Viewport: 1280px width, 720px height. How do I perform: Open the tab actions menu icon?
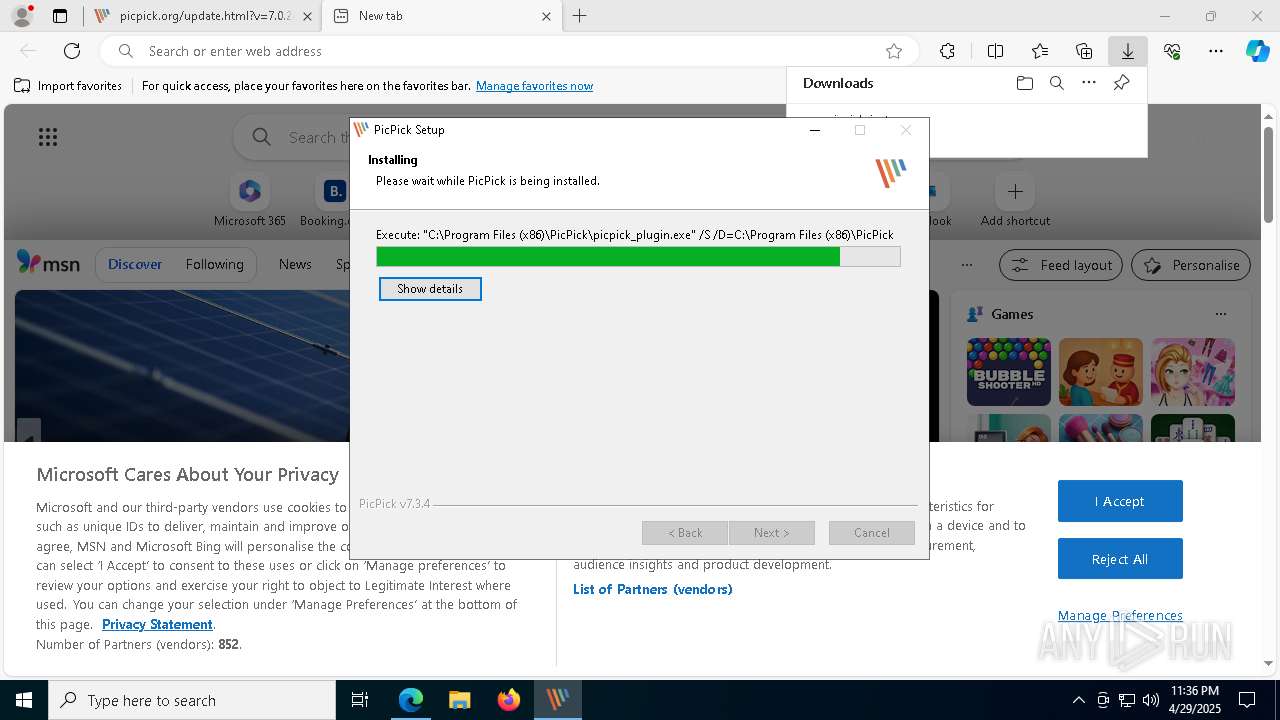pos(60,16)
